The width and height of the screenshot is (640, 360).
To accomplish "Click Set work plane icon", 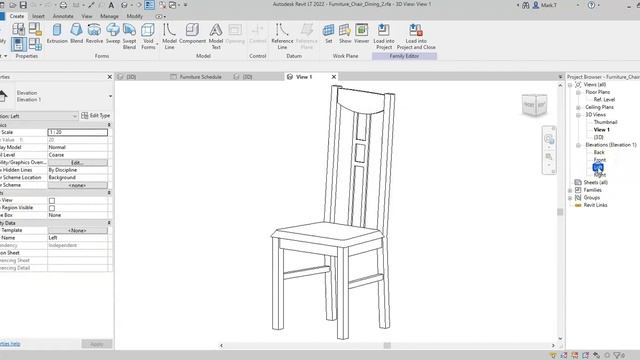I will (x=329, y=33).
